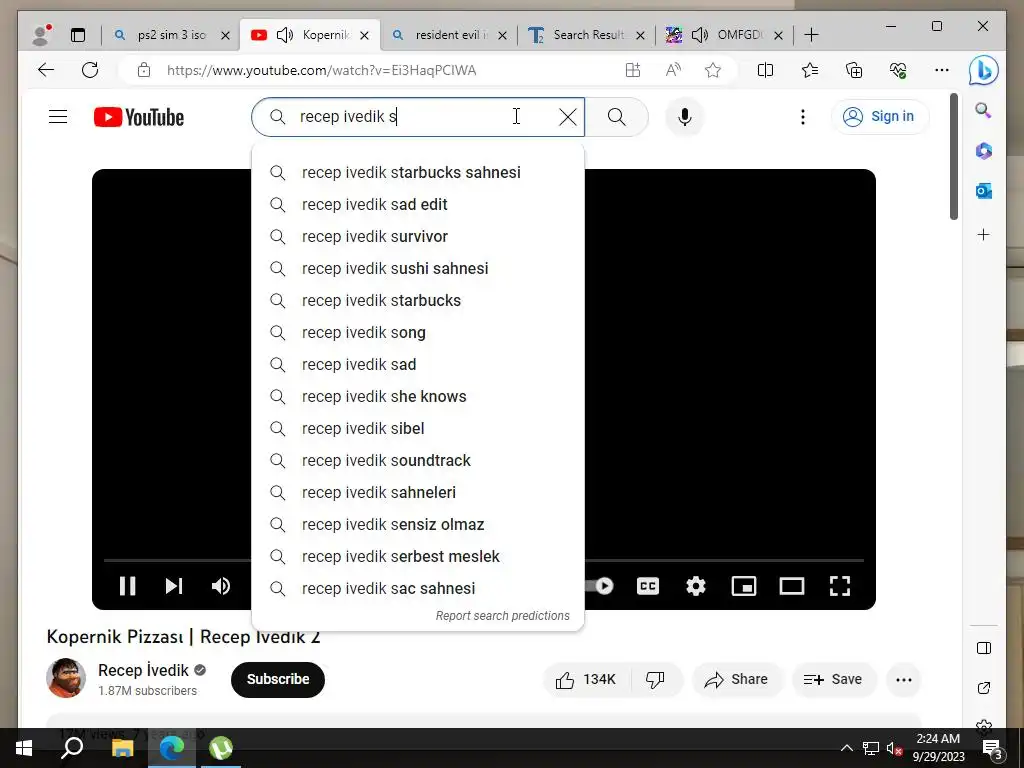Open Bing Copilot sidebar button
1024x768 pixels.
tap(984, 70)
